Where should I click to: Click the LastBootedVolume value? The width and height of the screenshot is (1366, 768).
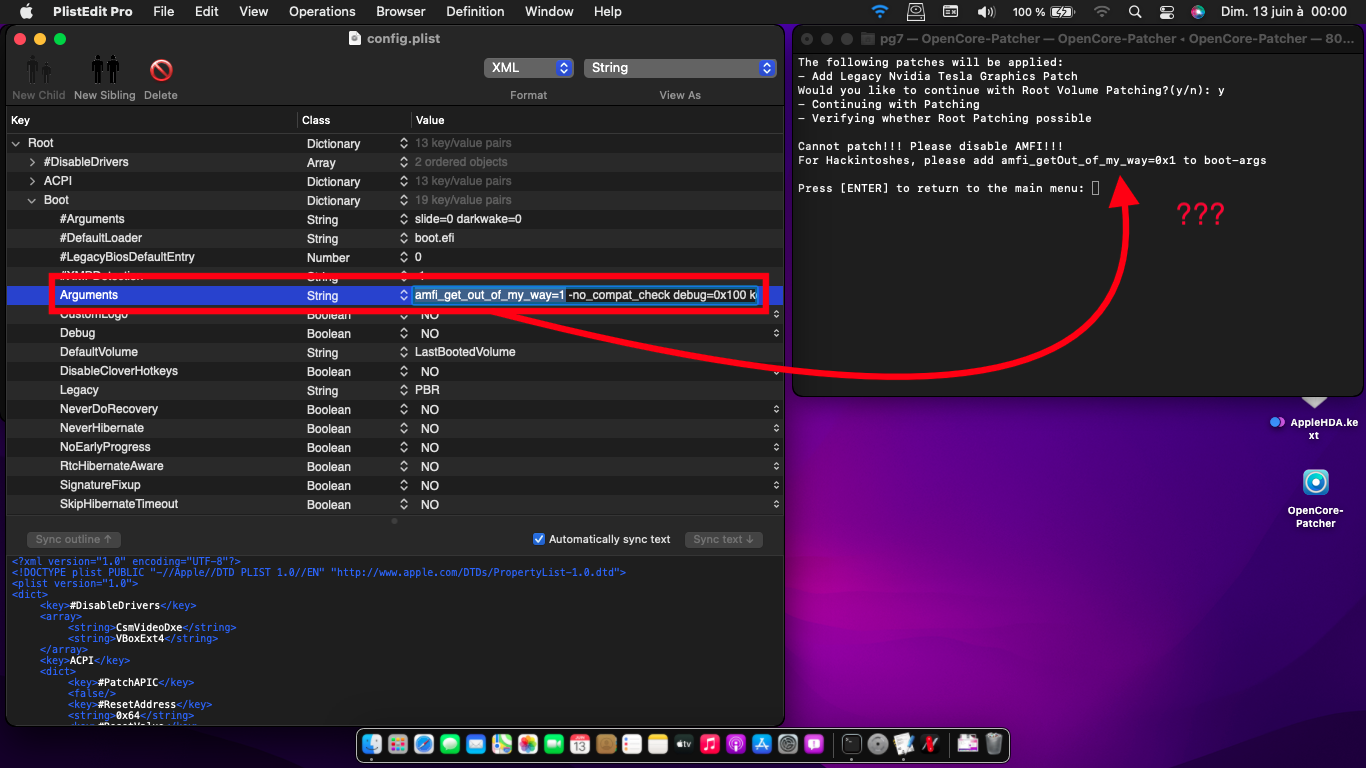coord(465,352)
